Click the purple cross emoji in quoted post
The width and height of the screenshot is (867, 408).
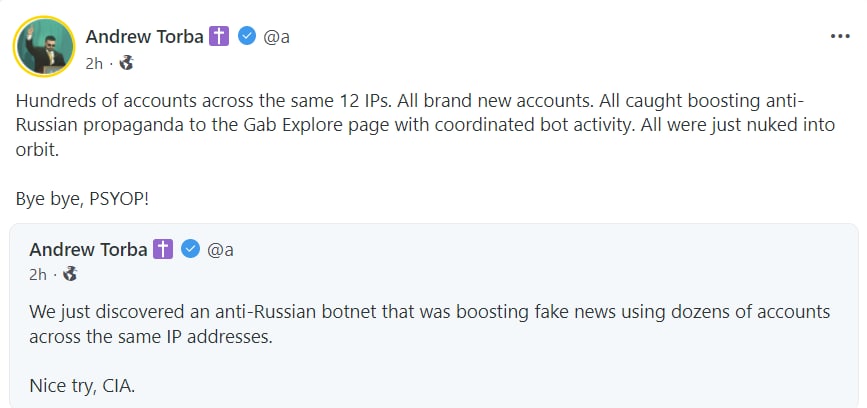[164, 249]
